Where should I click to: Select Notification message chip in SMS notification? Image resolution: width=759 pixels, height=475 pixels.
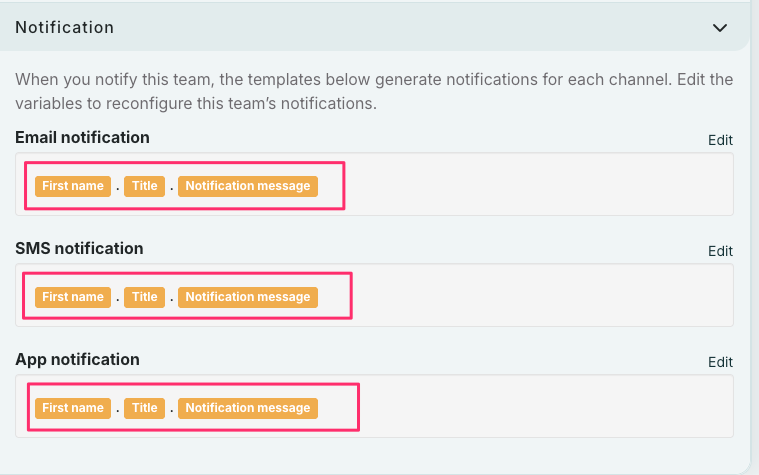[248, 297]
